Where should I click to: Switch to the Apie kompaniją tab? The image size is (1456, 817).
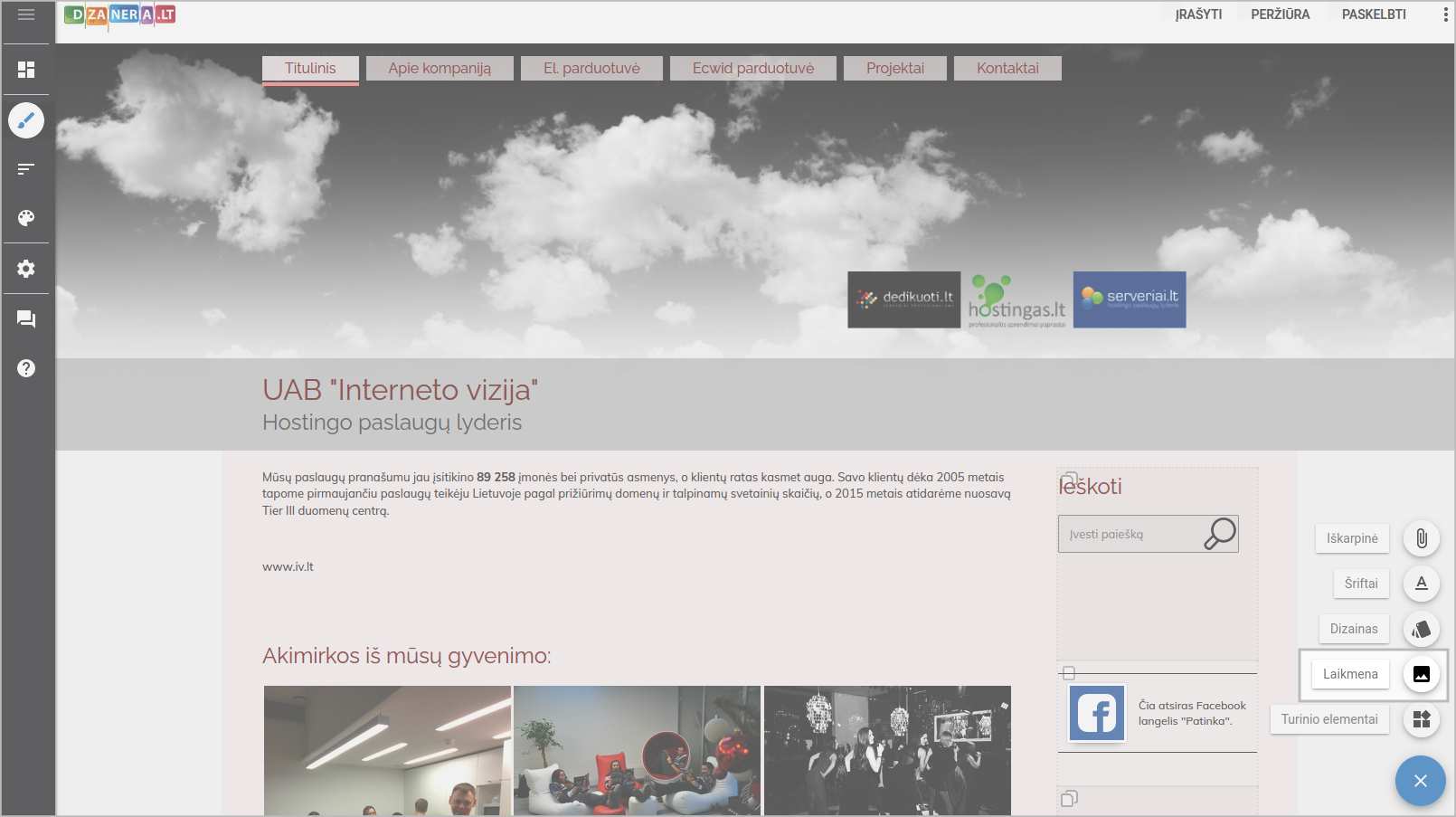tap(440, 69)
